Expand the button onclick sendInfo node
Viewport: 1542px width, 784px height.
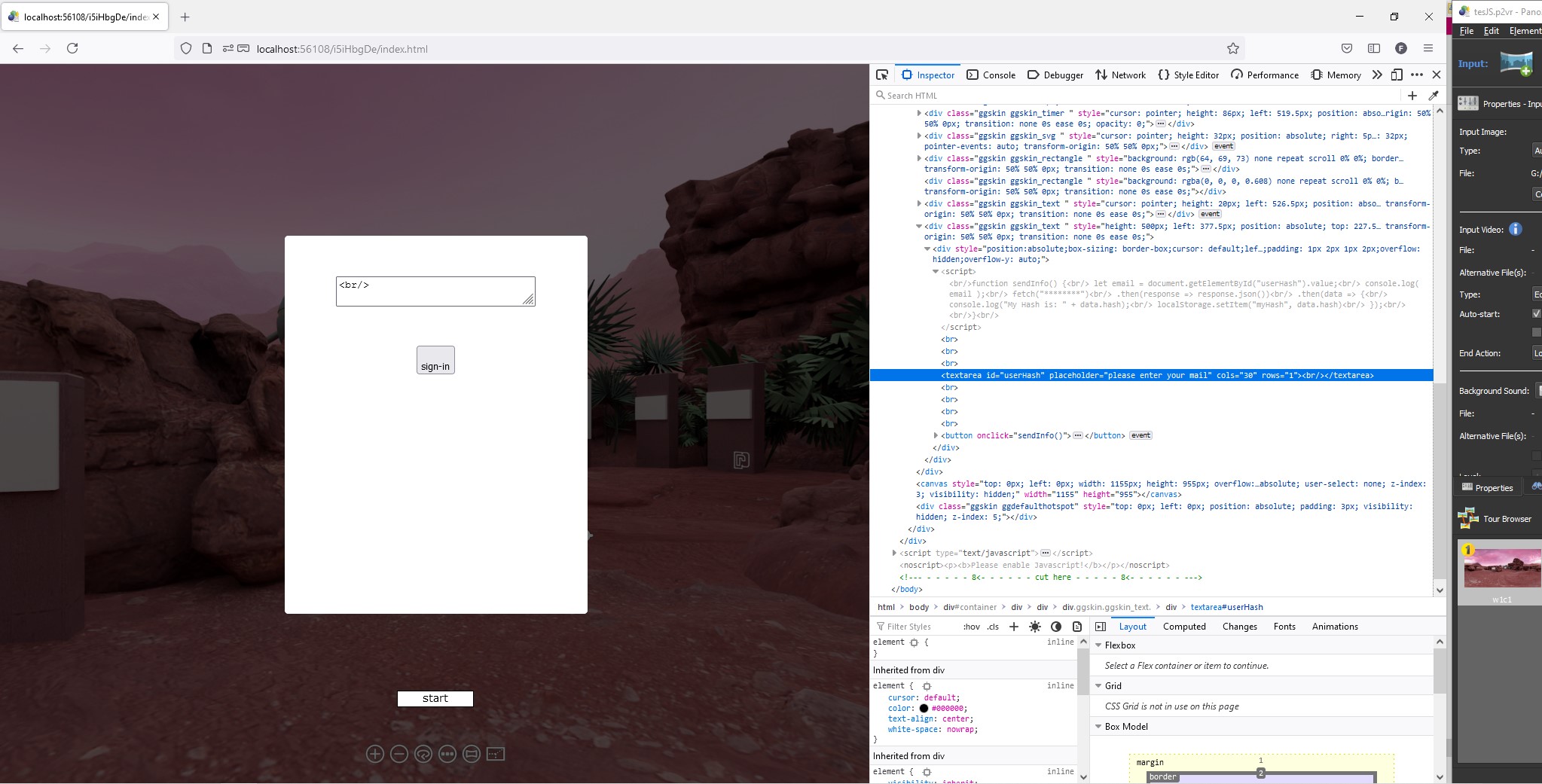[x=936, y=436]
